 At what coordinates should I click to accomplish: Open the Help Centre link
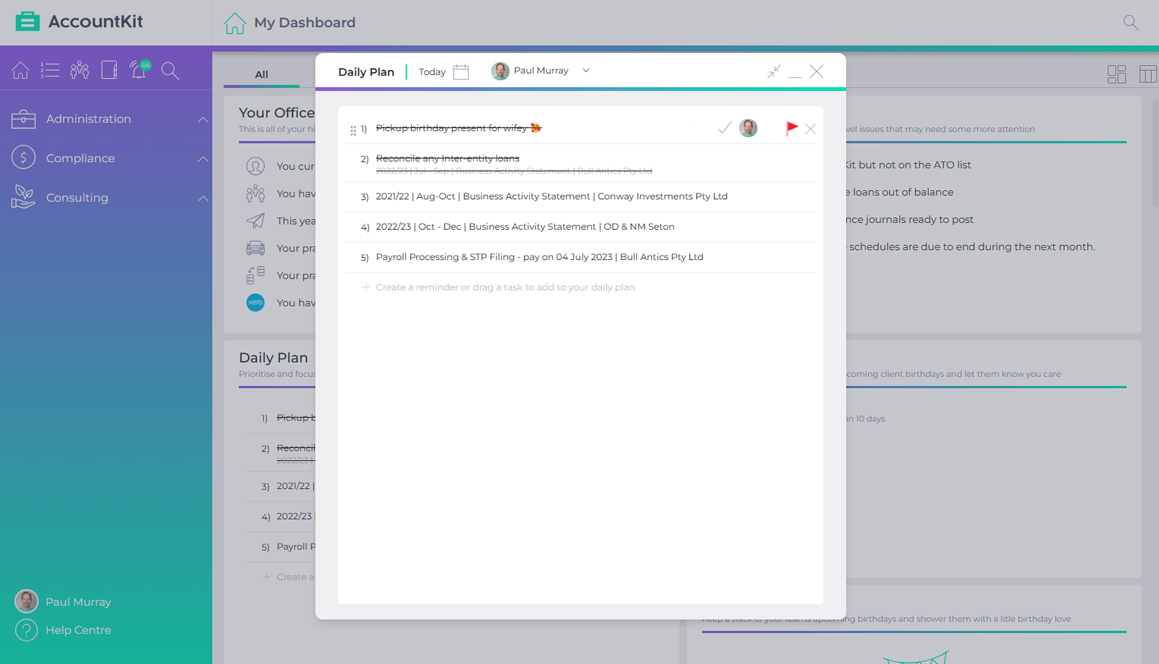point(78,630)
